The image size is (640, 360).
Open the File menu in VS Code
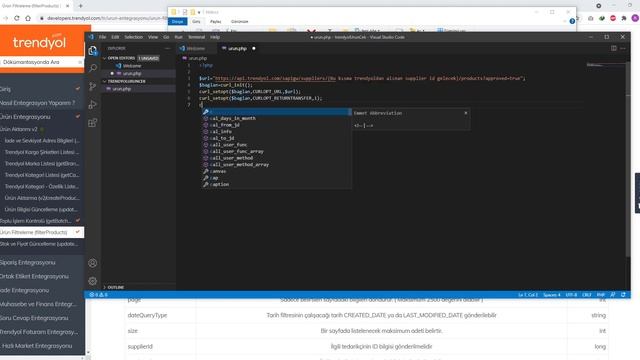(102, 37)
